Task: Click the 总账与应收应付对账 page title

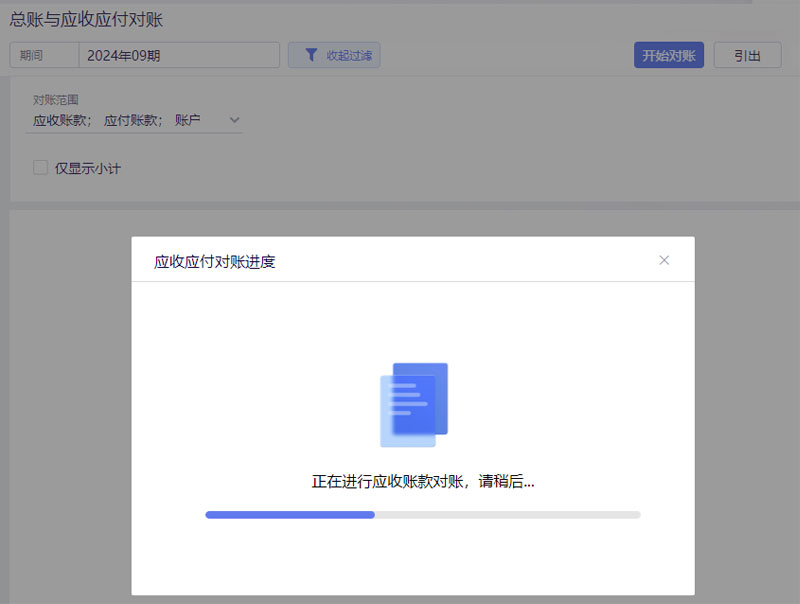Action: (x=86, y=19)
